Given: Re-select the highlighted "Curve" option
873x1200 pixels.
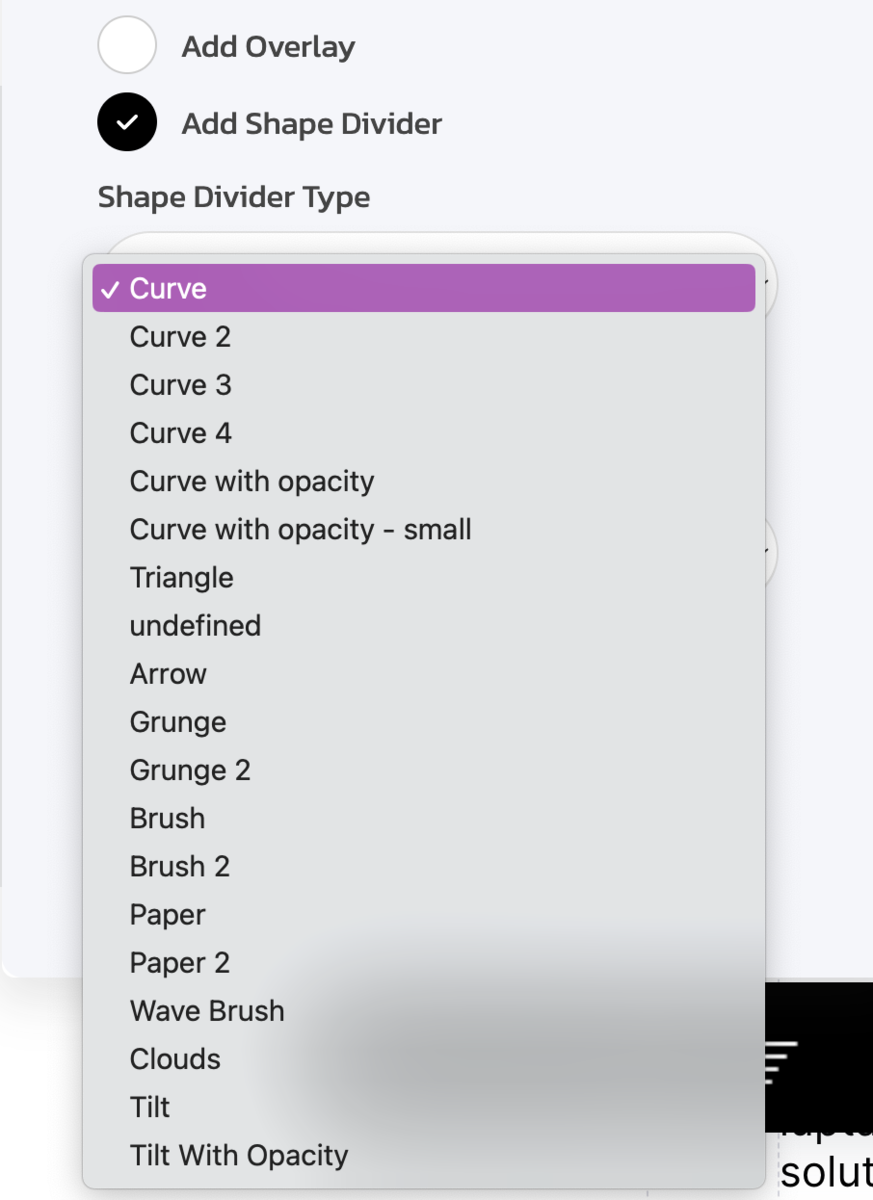Looking at the screenshot, I should click(x=166, y=287).
